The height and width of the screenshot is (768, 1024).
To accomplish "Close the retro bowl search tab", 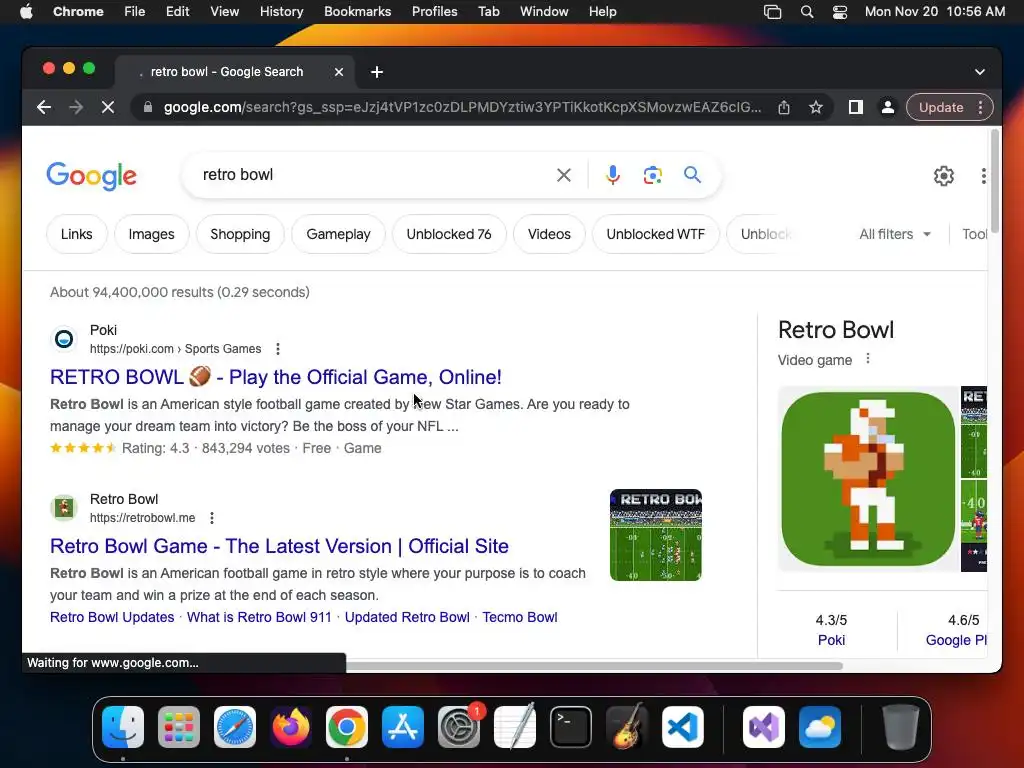I will [x=338, y=72].
